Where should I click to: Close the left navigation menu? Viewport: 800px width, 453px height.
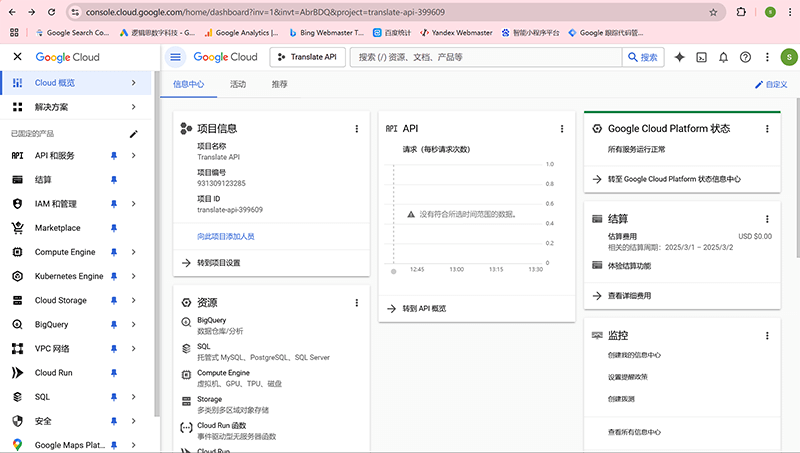(x=17, y=57)
